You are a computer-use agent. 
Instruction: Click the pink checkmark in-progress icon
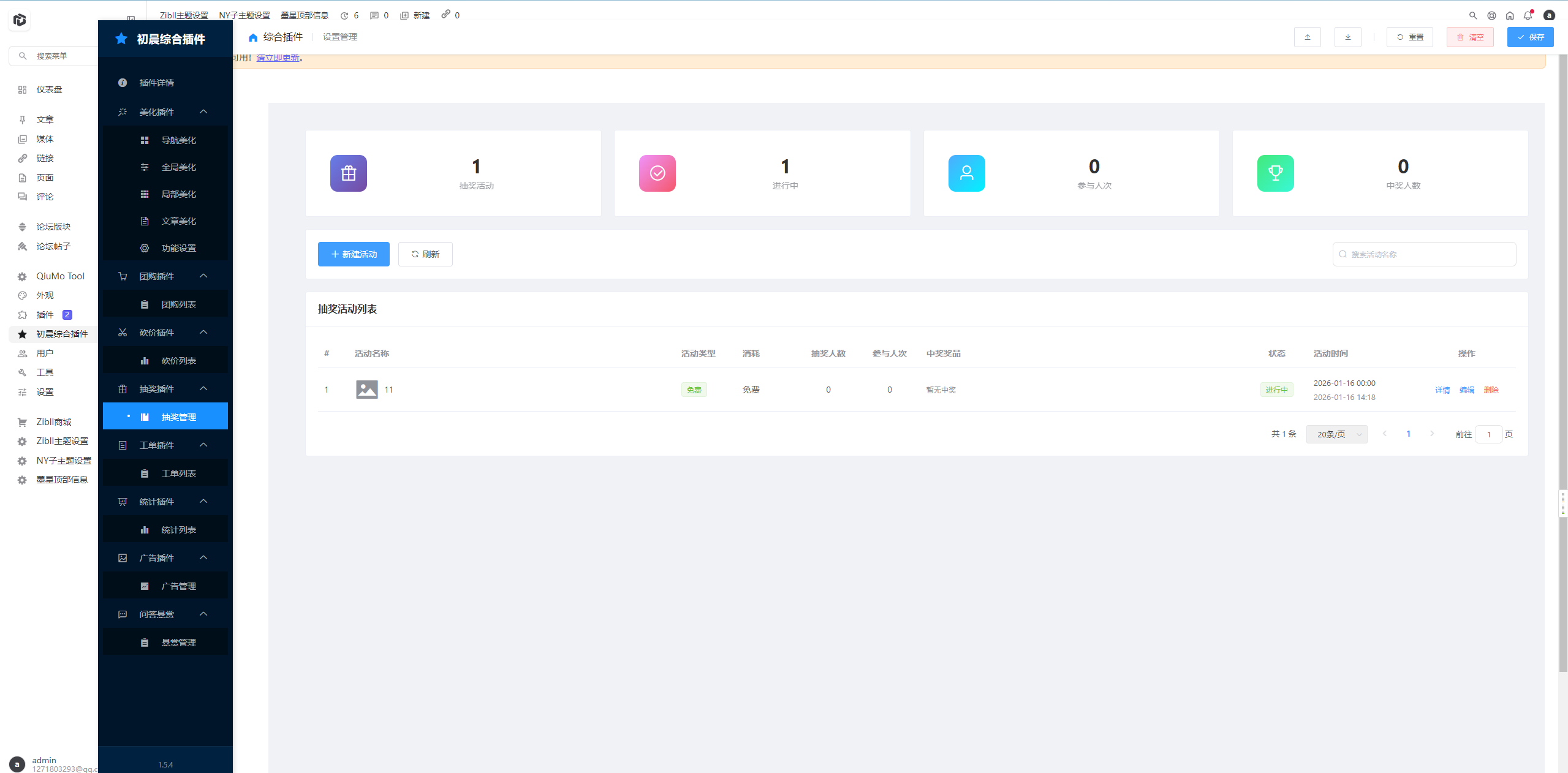pos(657,173)
